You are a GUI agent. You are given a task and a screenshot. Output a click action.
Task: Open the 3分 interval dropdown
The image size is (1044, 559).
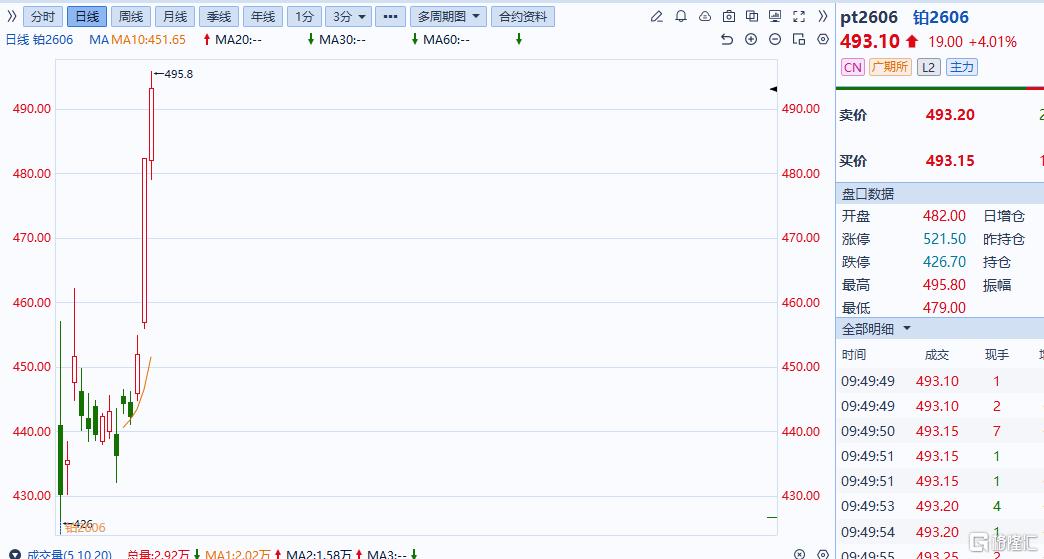pos(349,17)
